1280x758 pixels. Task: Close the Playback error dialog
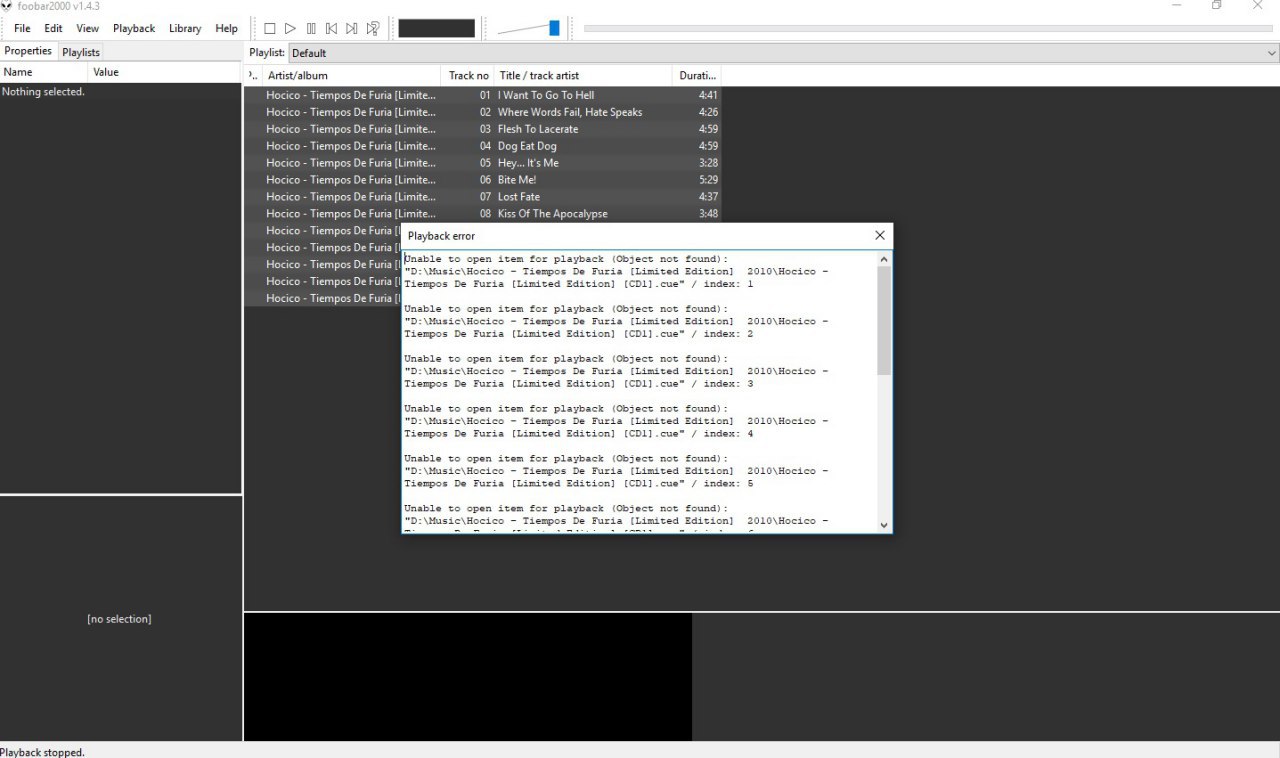point(880,236)
